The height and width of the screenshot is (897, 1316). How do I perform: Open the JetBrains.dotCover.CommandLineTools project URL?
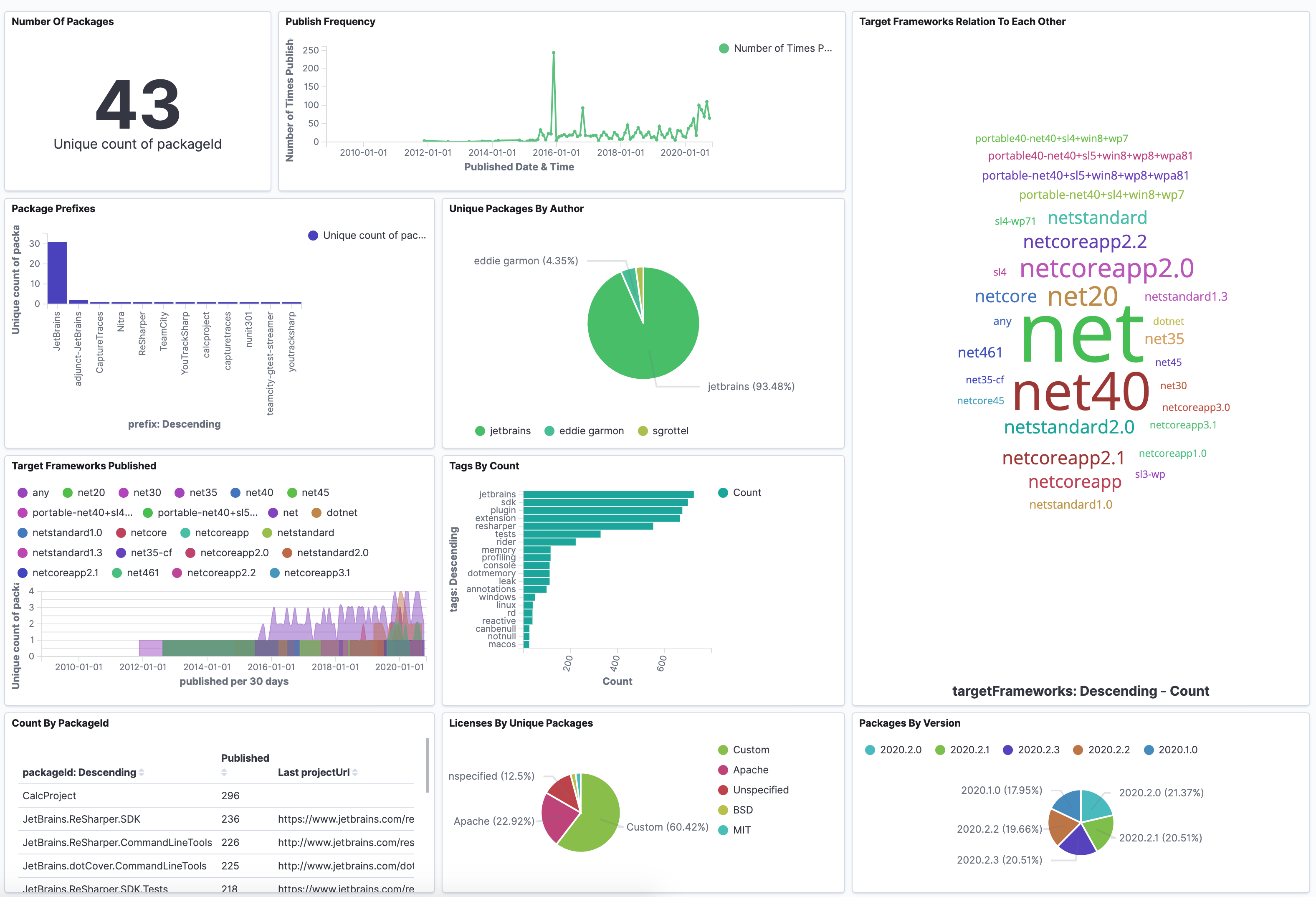(x=346, y=867)
